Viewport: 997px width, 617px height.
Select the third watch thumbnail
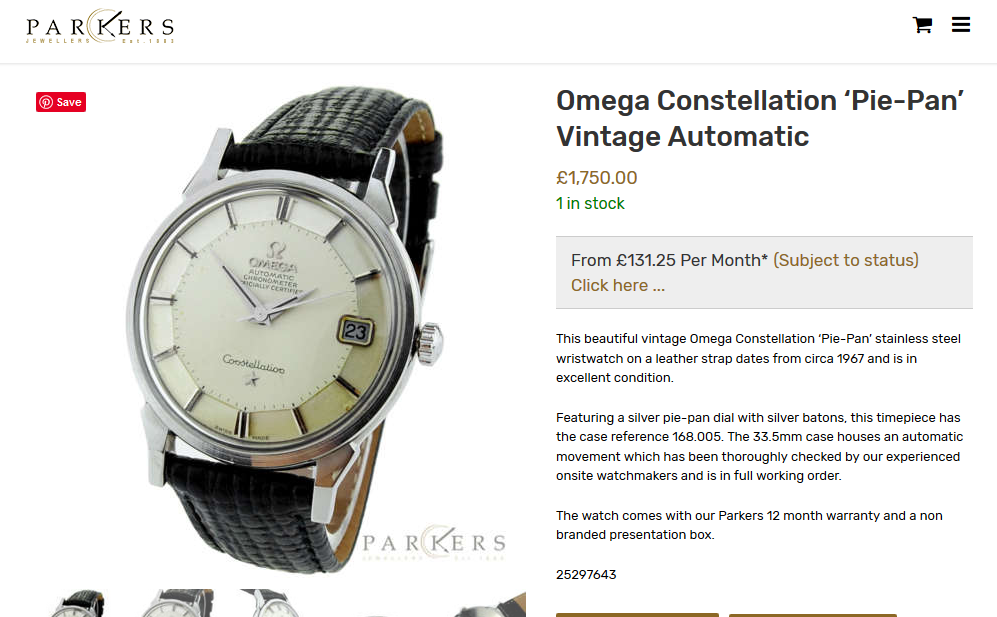270,603
